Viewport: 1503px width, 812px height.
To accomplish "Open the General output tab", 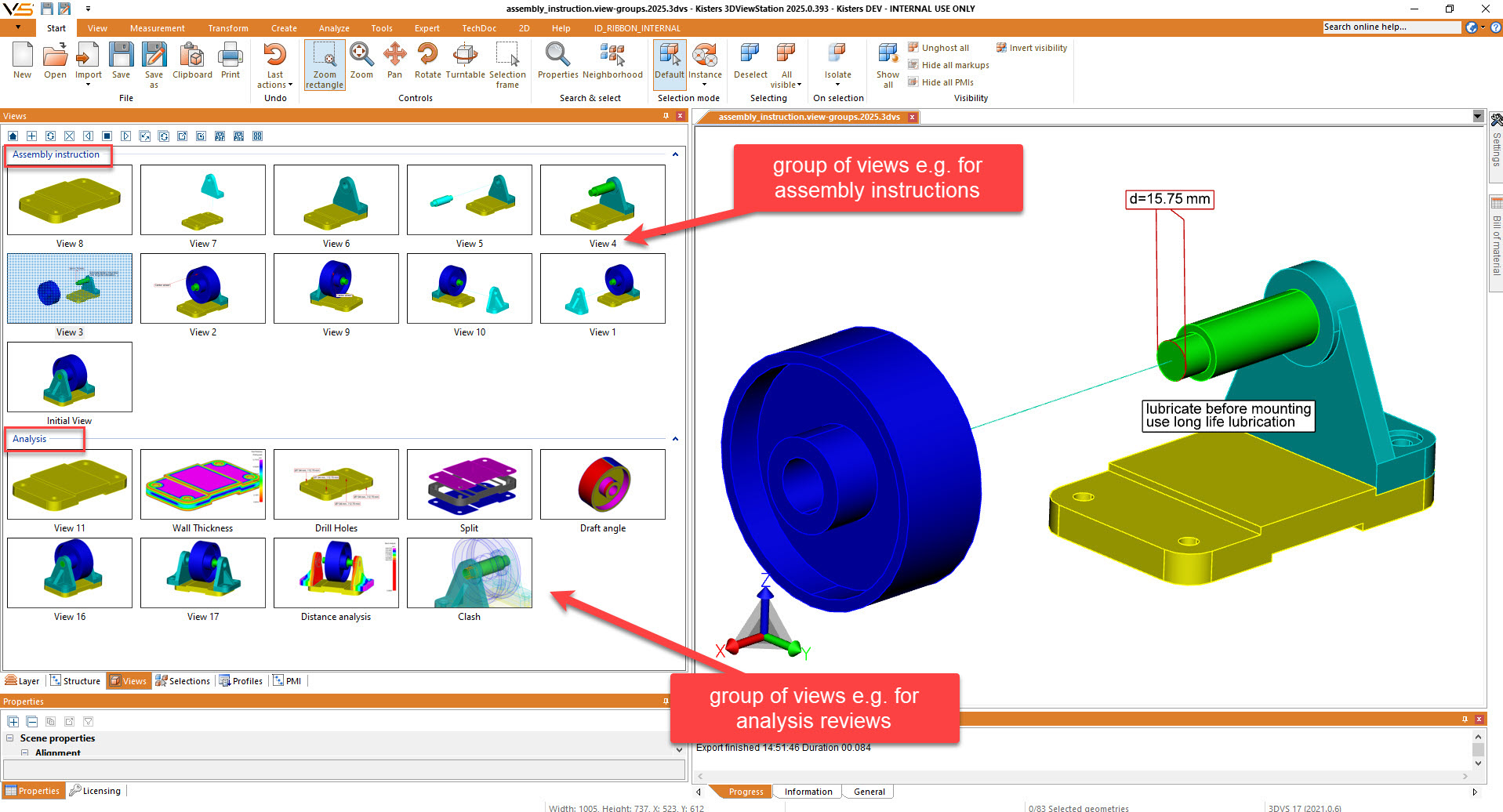I will coord(869,792).
